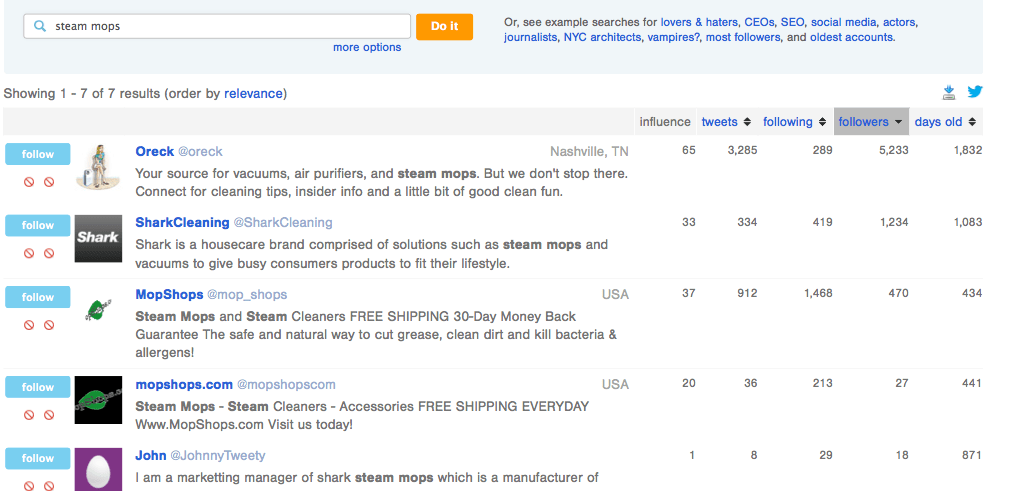The height and width of the screenshot is (491, 1028).
Task: Open actors example search
Action: tap(899, 22)
